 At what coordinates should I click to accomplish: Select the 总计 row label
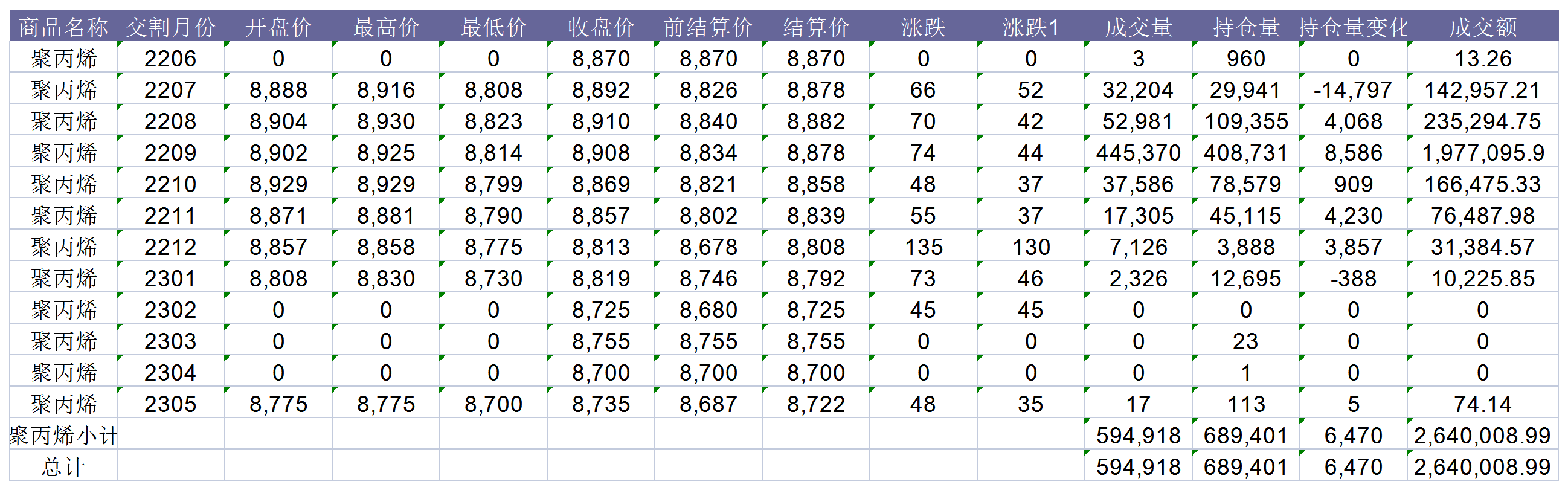[63, 468]
